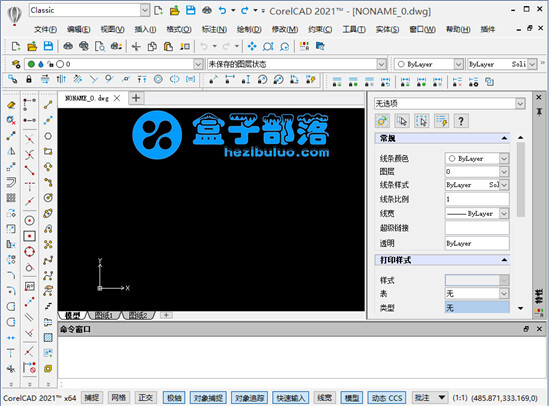
Task: Open the 线条颜色 ByLayer dropdown
Action: (504, 159)
